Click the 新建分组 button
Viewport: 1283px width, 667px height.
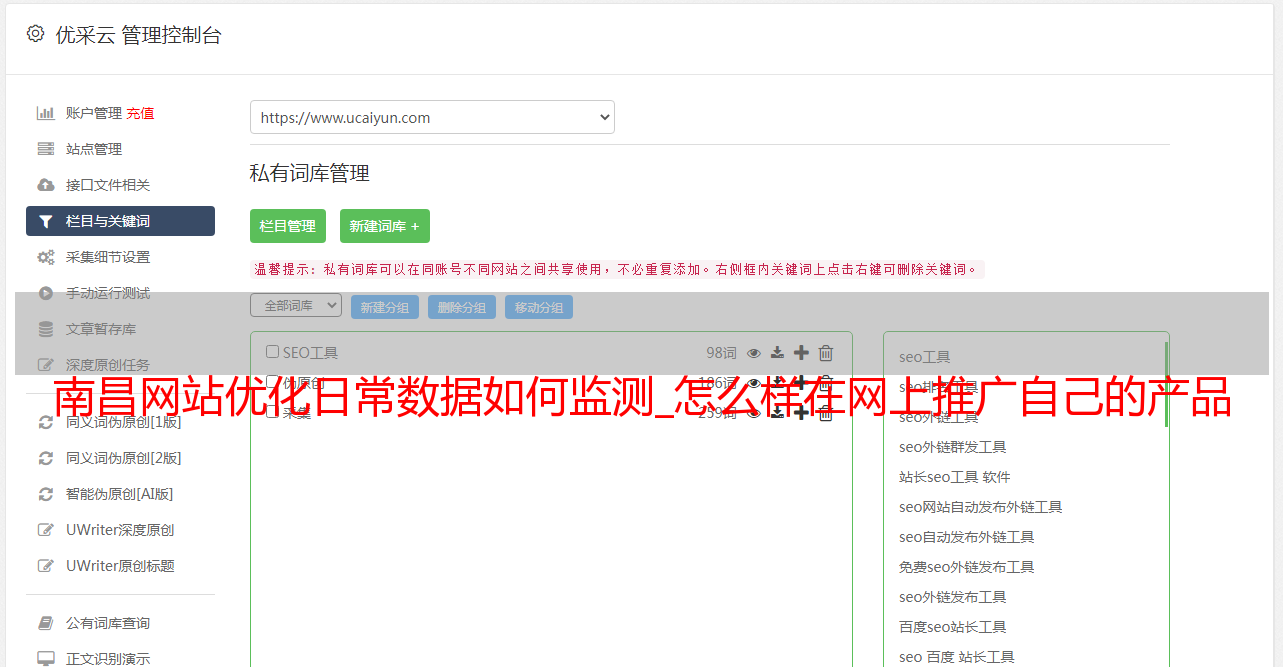pos(385,307)
